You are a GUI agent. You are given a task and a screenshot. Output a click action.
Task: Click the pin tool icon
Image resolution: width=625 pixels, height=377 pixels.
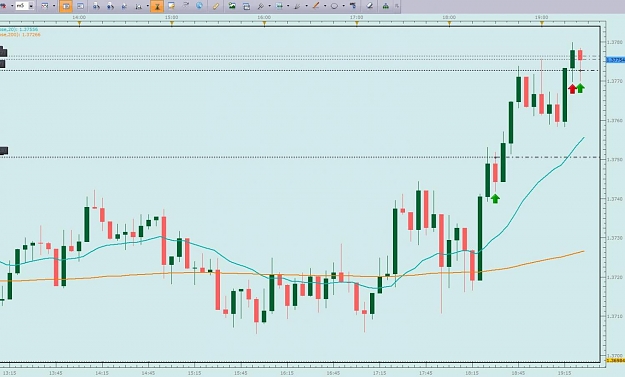tap(261, 6)
